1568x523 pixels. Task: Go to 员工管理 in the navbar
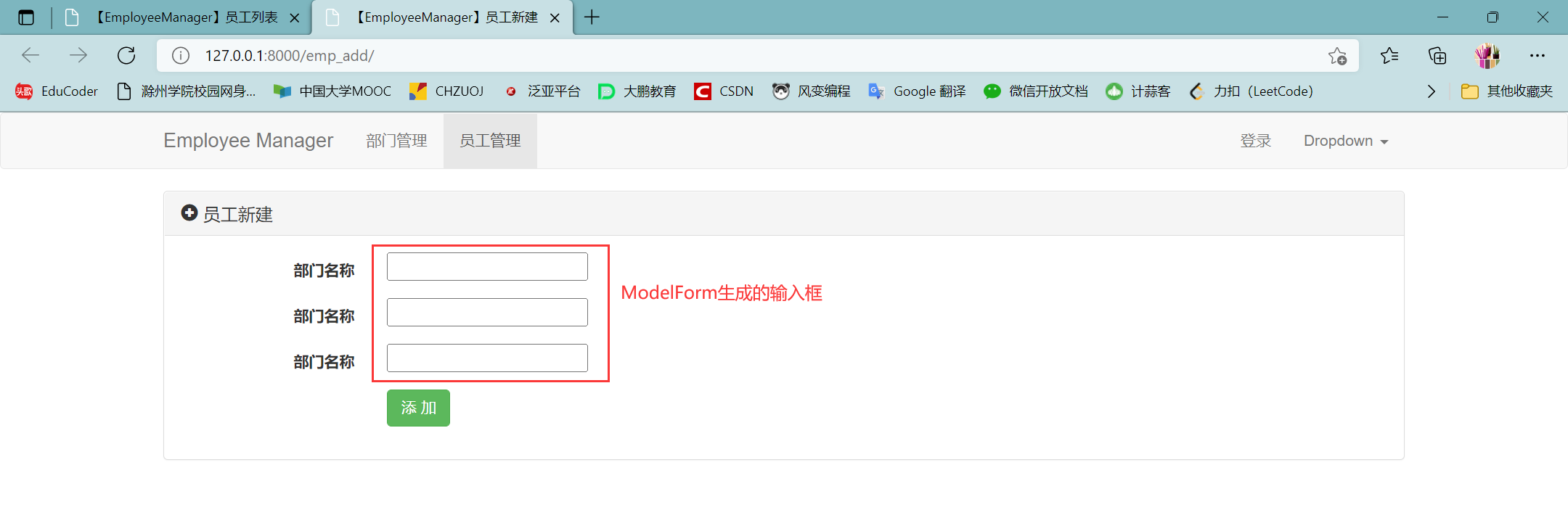coord(490,141)
